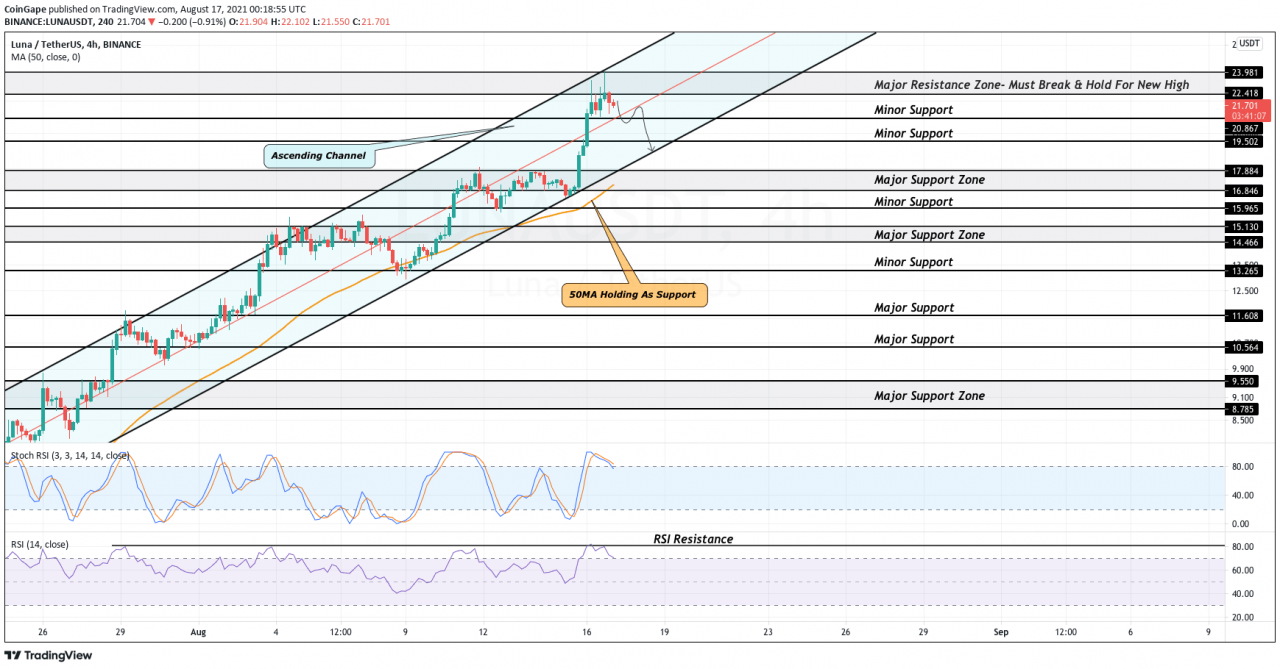Click the 17.884 price level tag

1245,171
